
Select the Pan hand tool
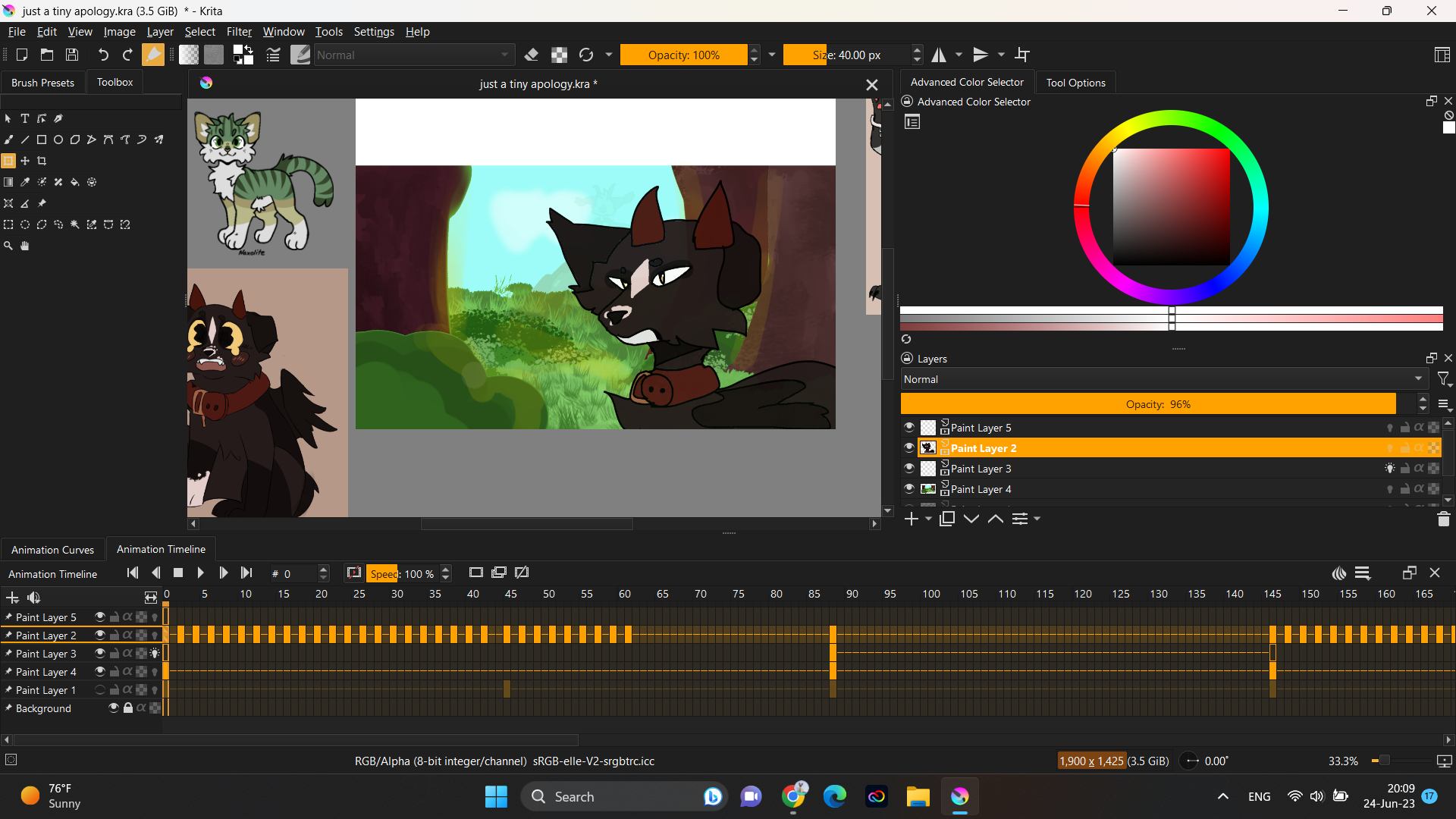(25, 246)
